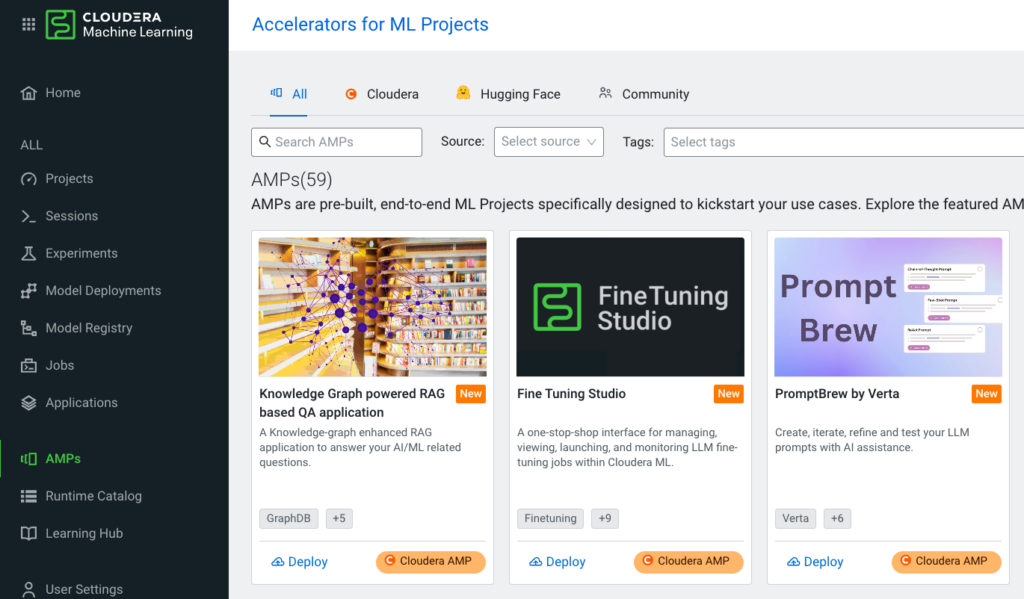The width and height of the screenshot is (1024, 599).
Task: Deploy the Fine Tuning Studio AMP
Action: (557, 561)
